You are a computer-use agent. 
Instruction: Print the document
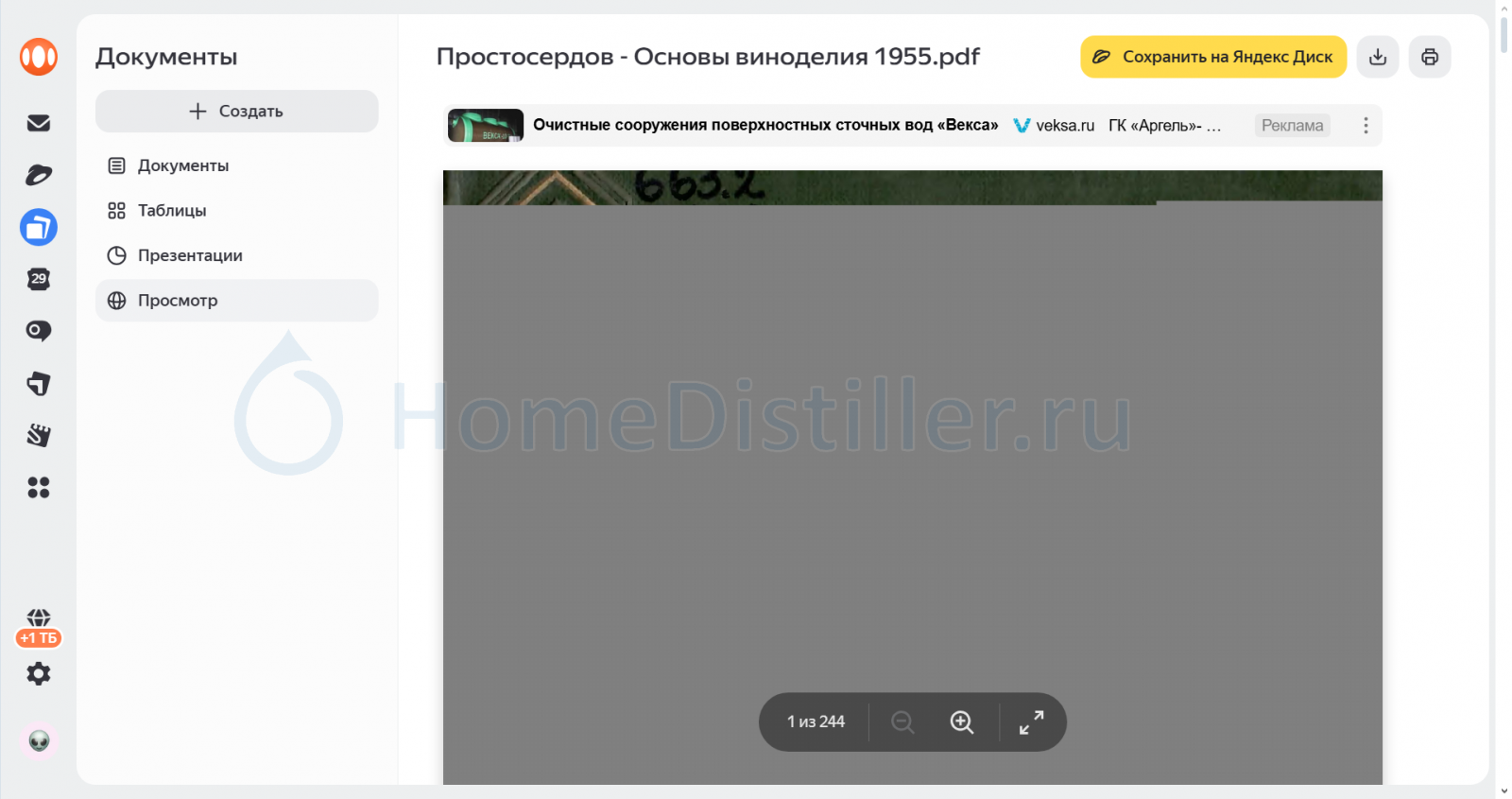(x=1430, y=57)
